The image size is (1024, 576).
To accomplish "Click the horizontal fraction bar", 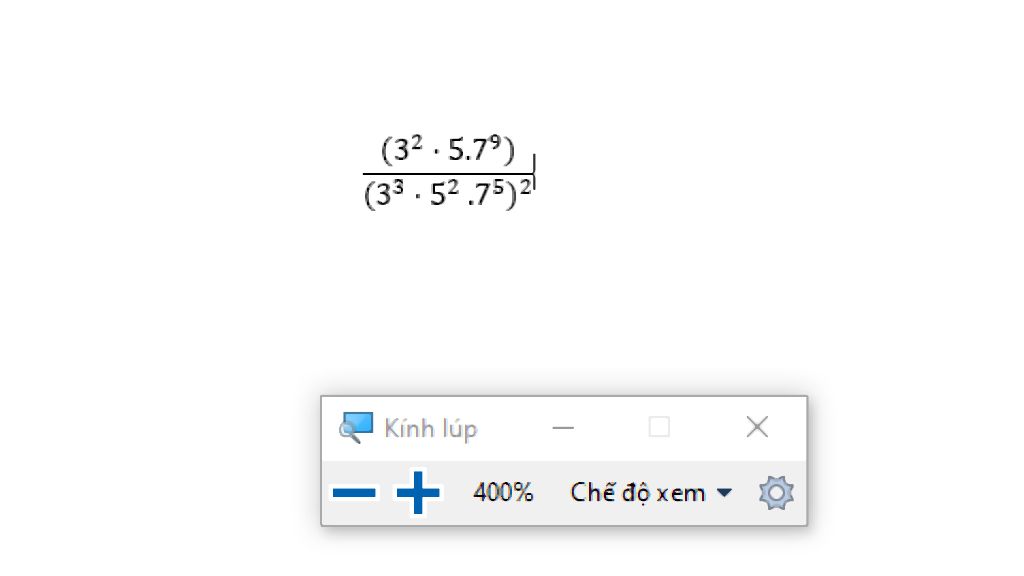I will [448, 174].
